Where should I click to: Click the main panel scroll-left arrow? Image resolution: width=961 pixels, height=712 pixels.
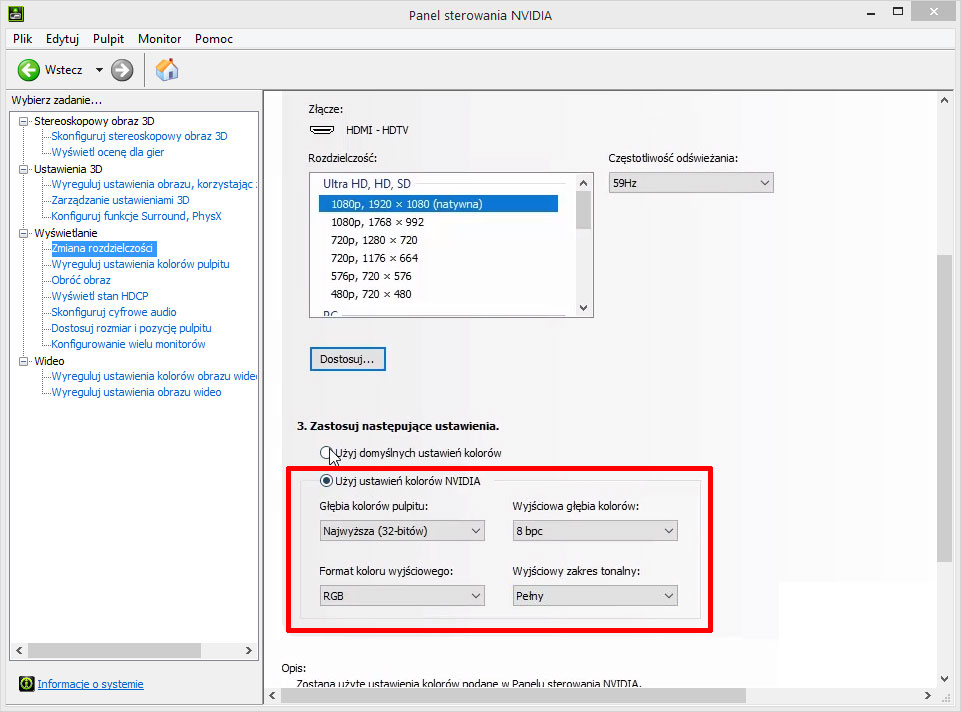tap(273, 695)
